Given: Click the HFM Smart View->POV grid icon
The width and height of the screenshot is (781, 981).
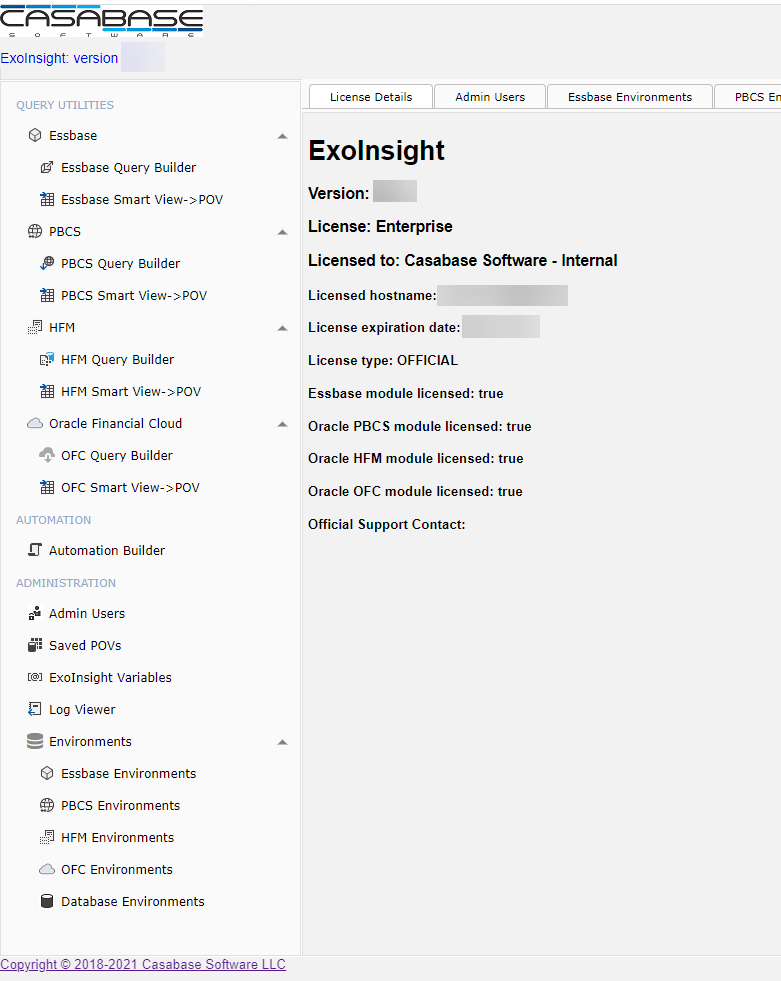Looking at the screenshot, I should tap(47, 392).
